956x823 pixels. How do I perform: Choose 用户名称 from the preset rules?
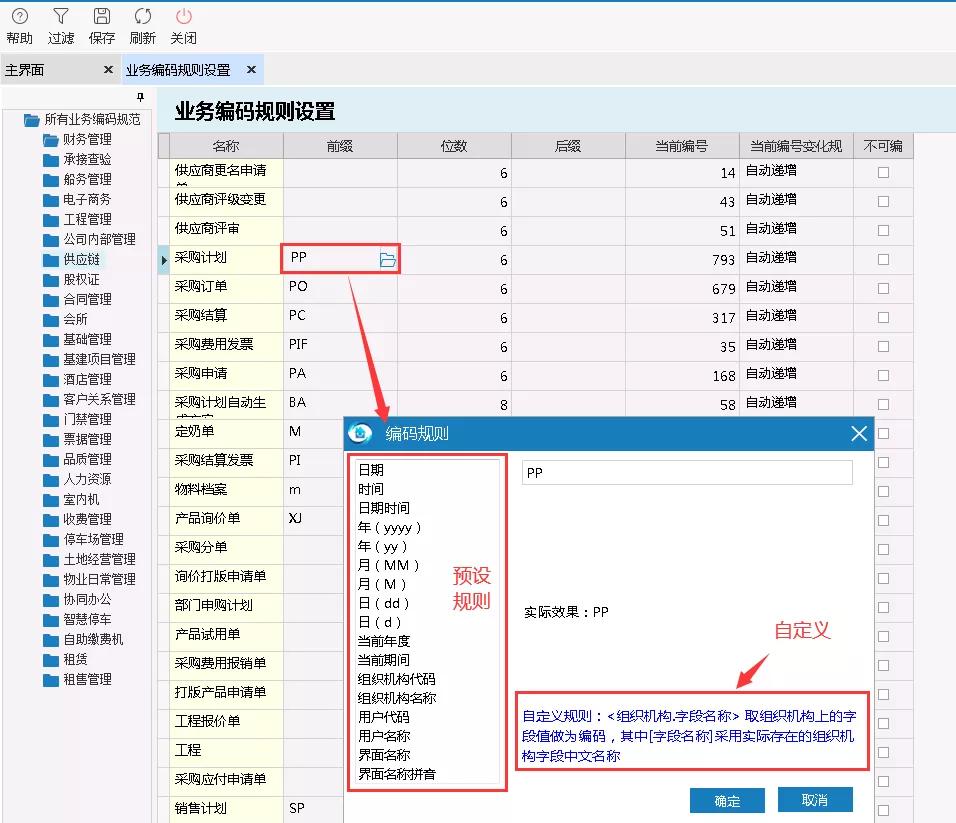(x=383, y=736)
